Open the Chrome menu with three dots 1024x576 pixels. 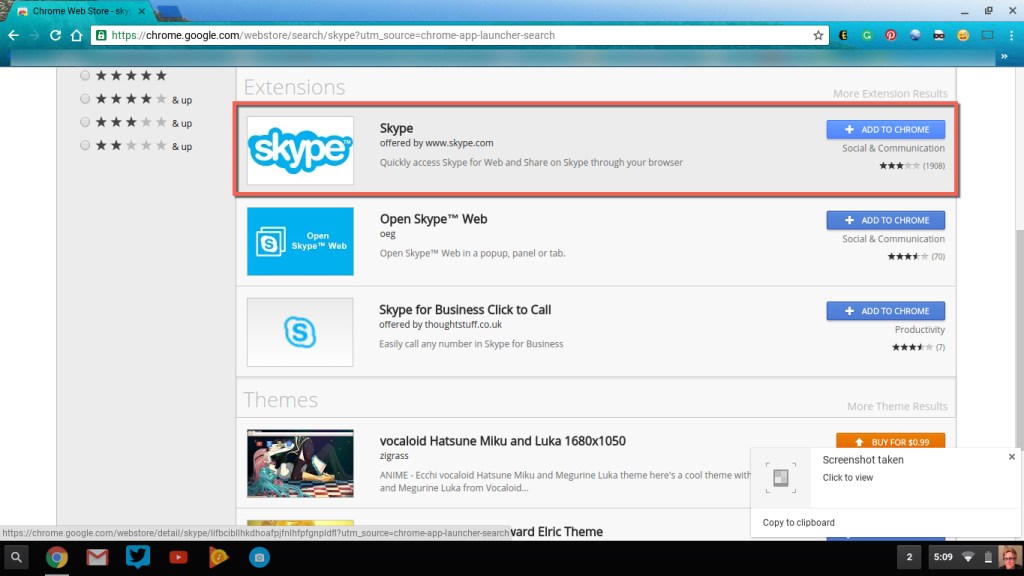[1012, 35]
